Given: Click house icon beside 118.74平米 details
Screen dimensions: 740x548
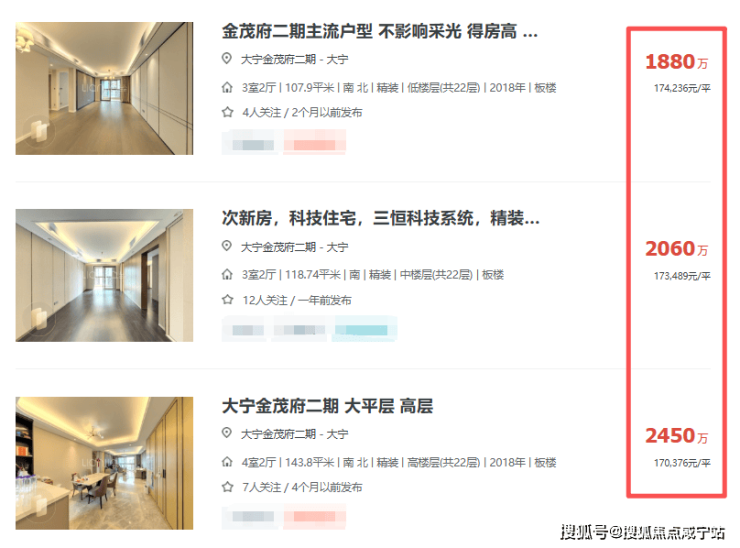Looking at the screenshot, I should tap(227, 274).
